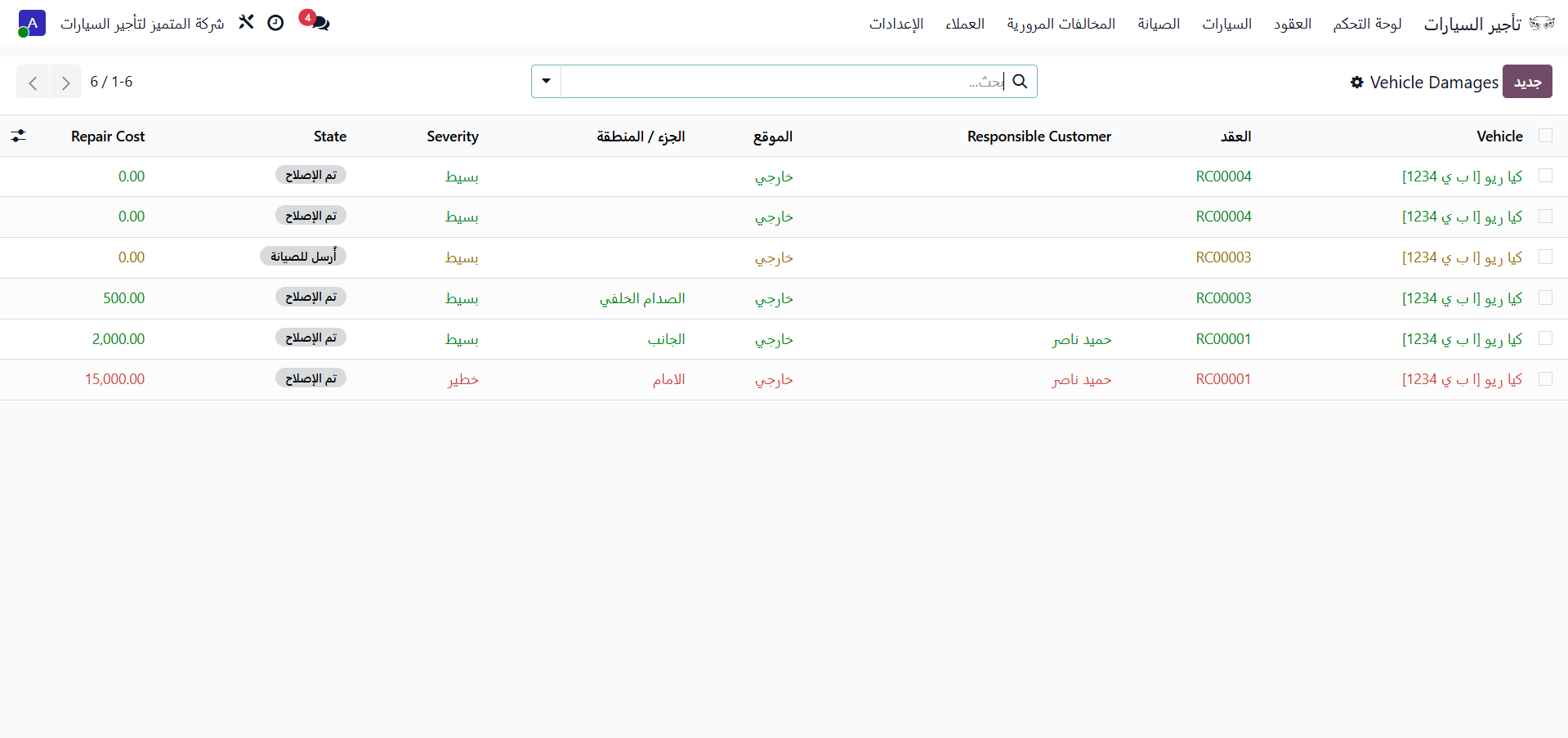Select the checkbox for row with cost 2,000.00
The width and height of the screenshot is (1568, 738).
pyautogui.click(x=1545, y=338)
